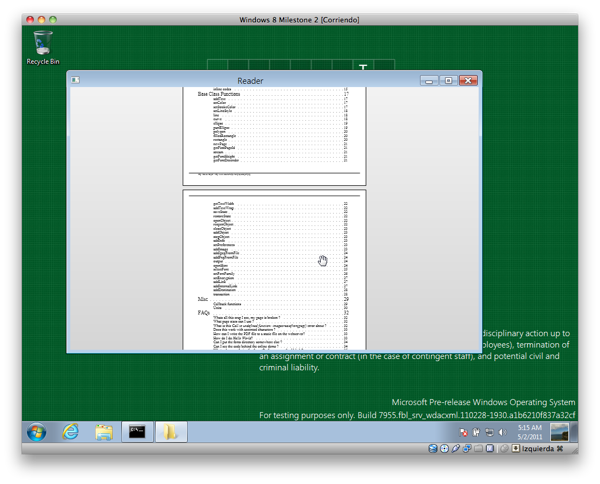Open Windows Explorer taskbar icon
Screen dimensions: 600x484
tap(104, 432)
